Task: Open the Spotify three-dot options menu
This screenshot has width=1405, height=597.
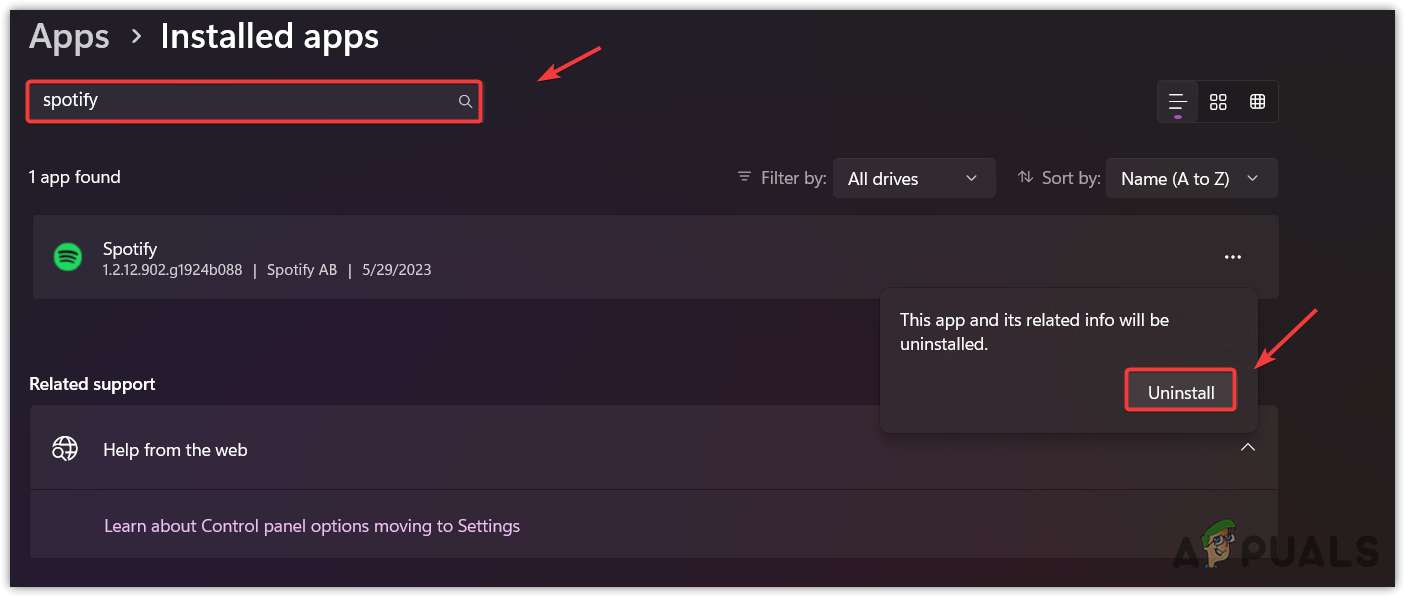Action: tap(1233, 257)
